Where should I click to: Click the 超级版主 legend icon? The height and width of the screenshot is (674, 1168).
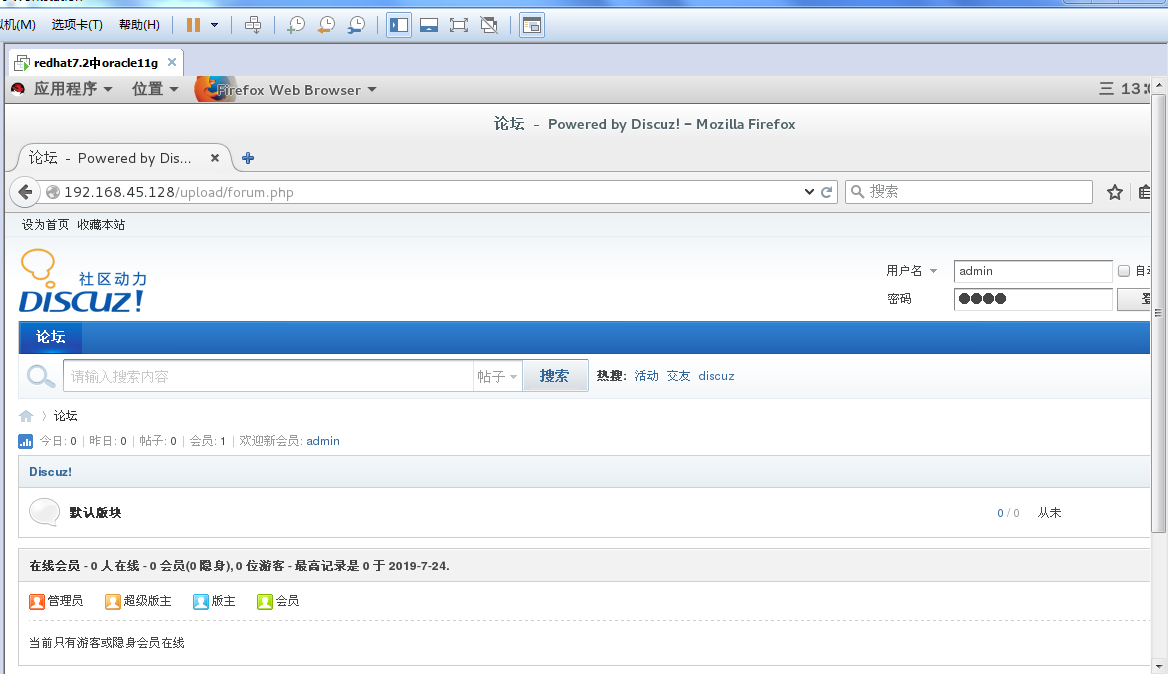[x=112, y=601]
